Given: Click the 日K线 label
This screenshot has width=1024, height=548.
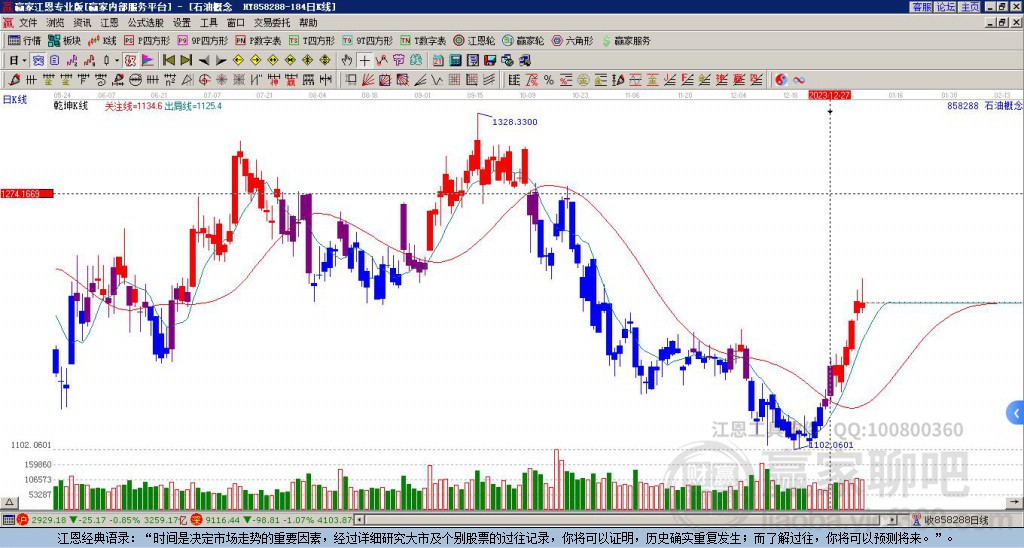Looking at the screenshot, I should (15, 100).
